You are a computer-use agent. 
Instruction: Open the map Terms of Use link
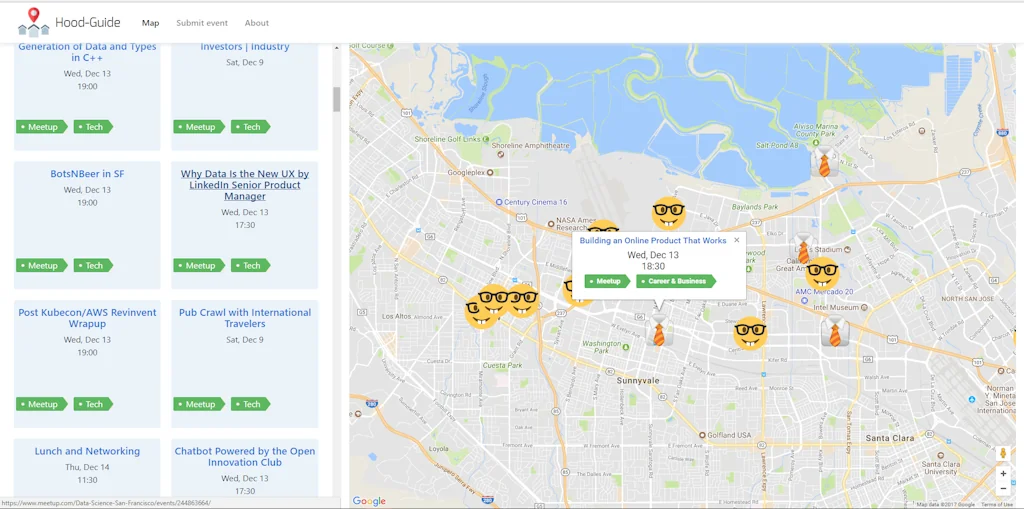point(997,504)
